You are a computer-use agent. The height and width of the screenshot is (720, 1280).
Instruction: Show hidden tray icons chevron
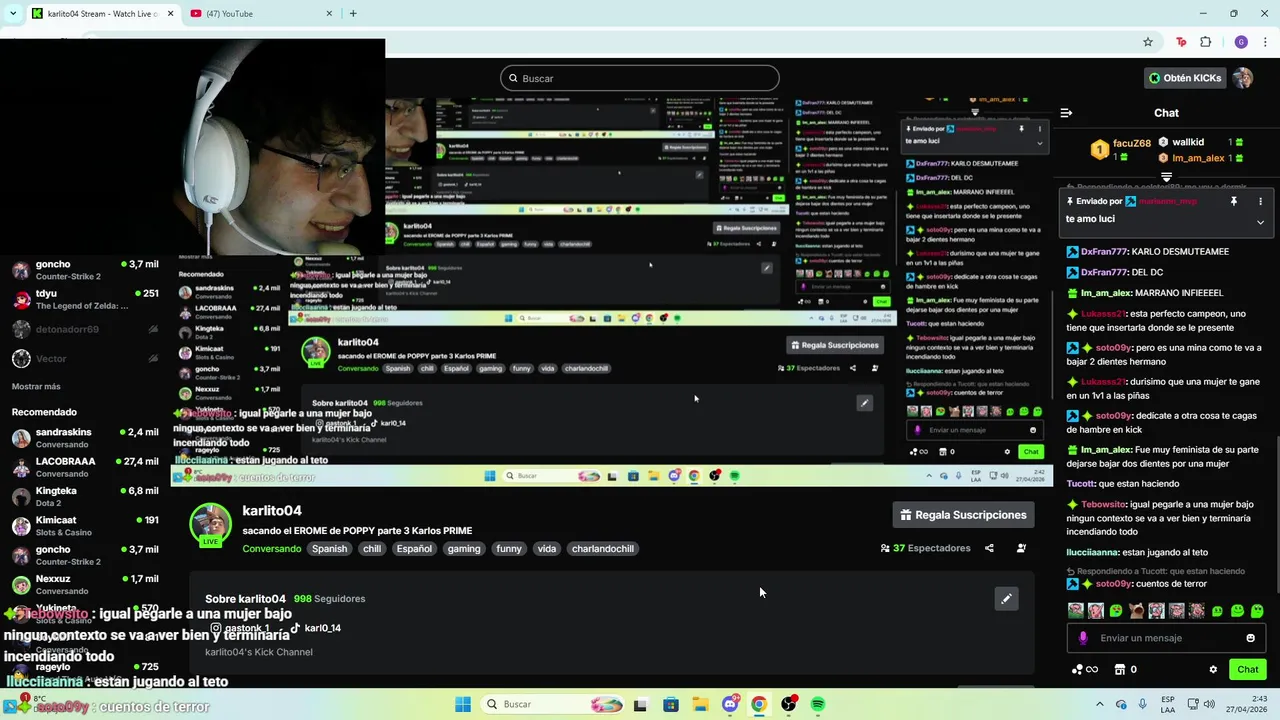pos(1099,704)
